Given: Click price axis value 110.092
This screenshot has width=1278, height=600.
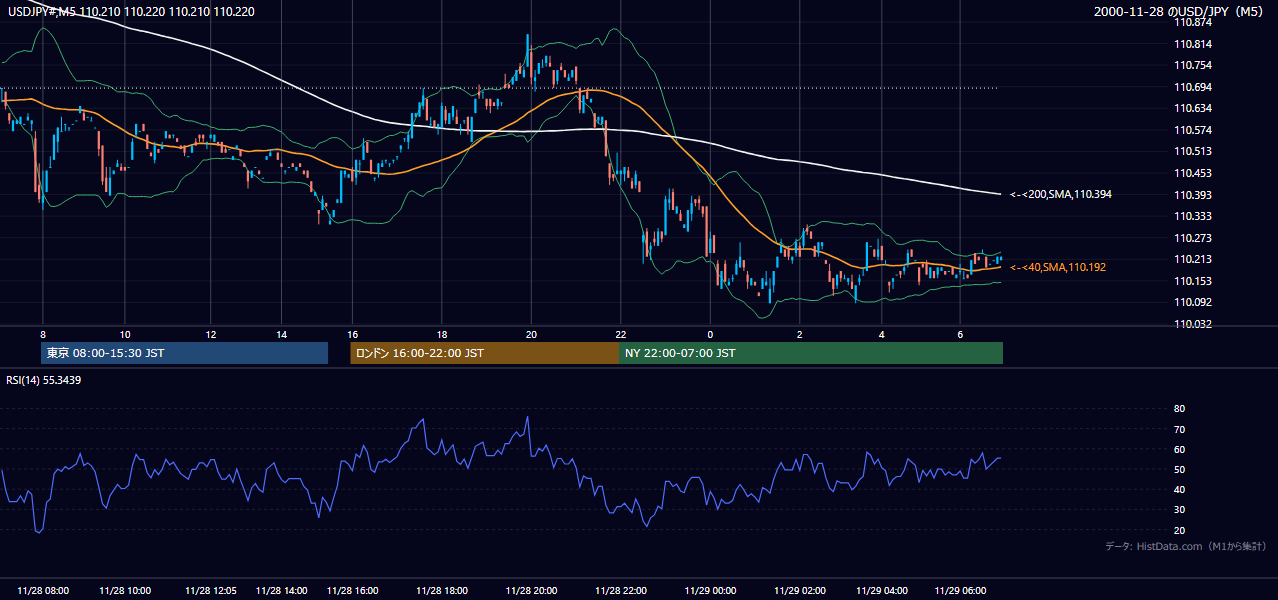Looking at the screenshot, I should [1192, 302].
